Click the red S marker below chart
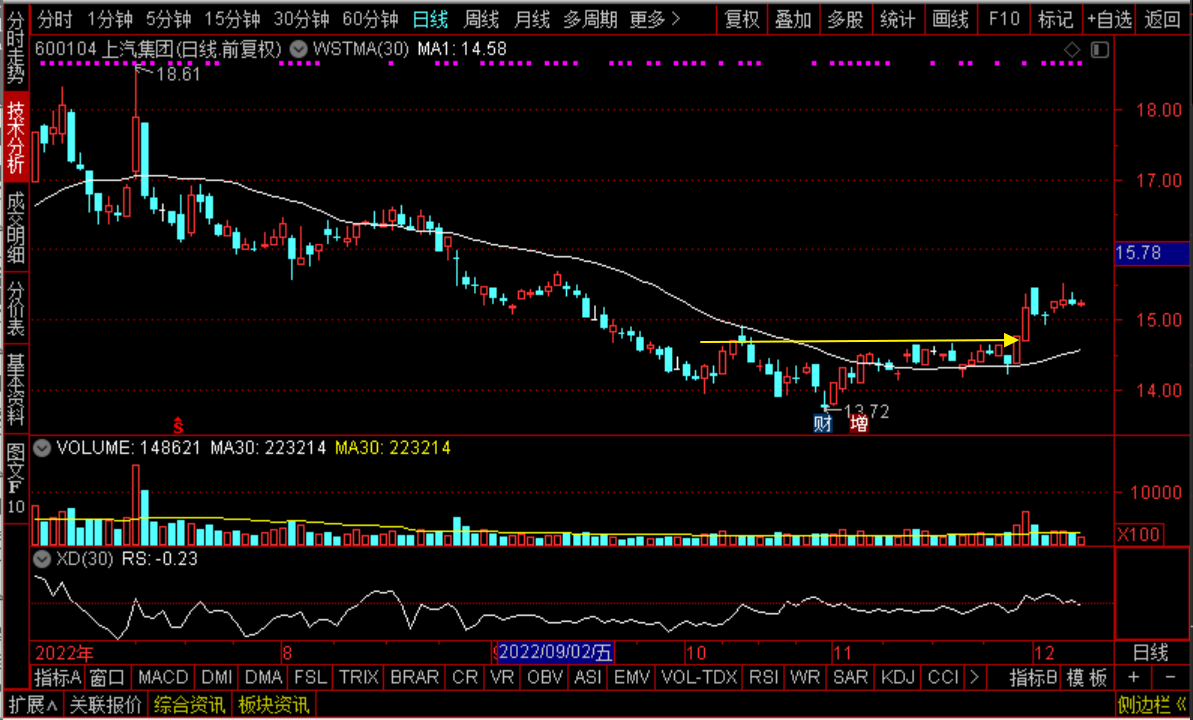The image size is (1193, 720). pyautogui.click(x=178, y=425)
